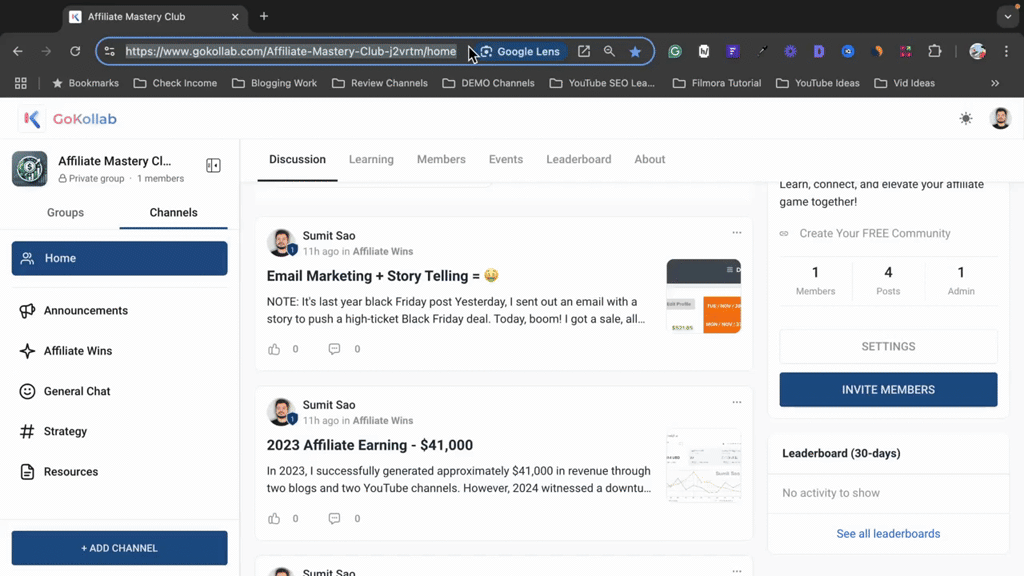Click the SETTINGS button
The height and width of the screenshot is (576, 1024).
pos(888,347)
